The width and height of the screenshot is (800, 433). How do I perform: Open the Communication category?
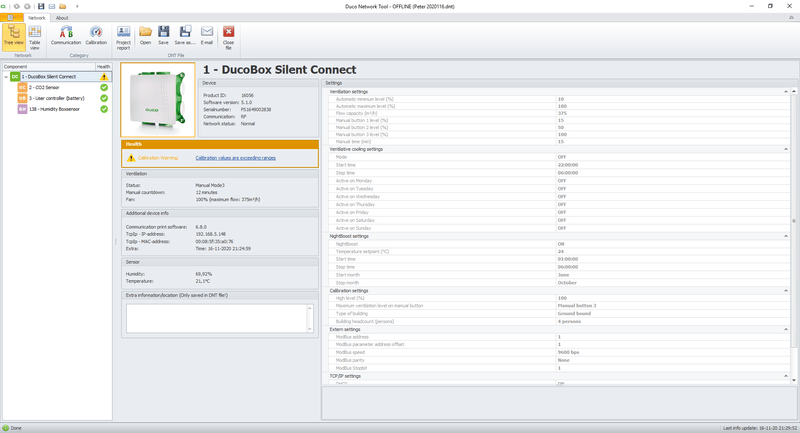coord(66,36)
